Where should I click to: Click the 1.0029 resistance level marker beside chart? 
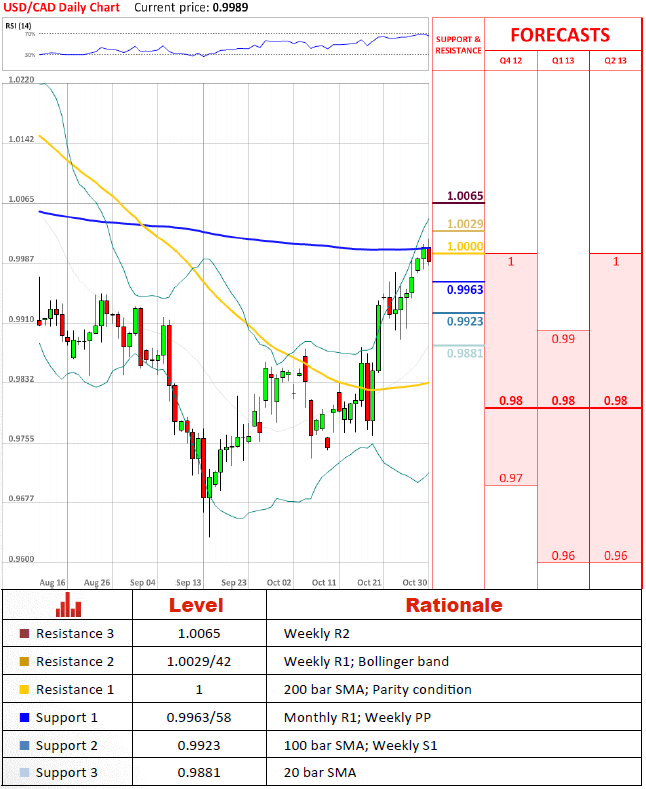pyautogui.click(x=465, y=224)
